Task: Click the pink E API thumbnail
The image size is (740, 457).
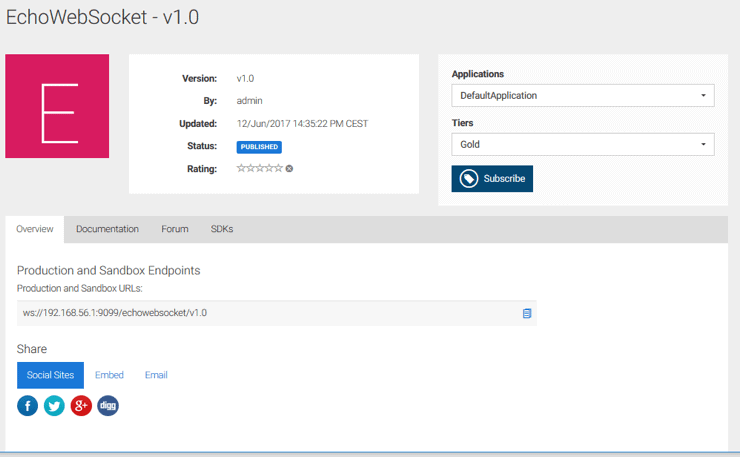Action: (57, 106)
